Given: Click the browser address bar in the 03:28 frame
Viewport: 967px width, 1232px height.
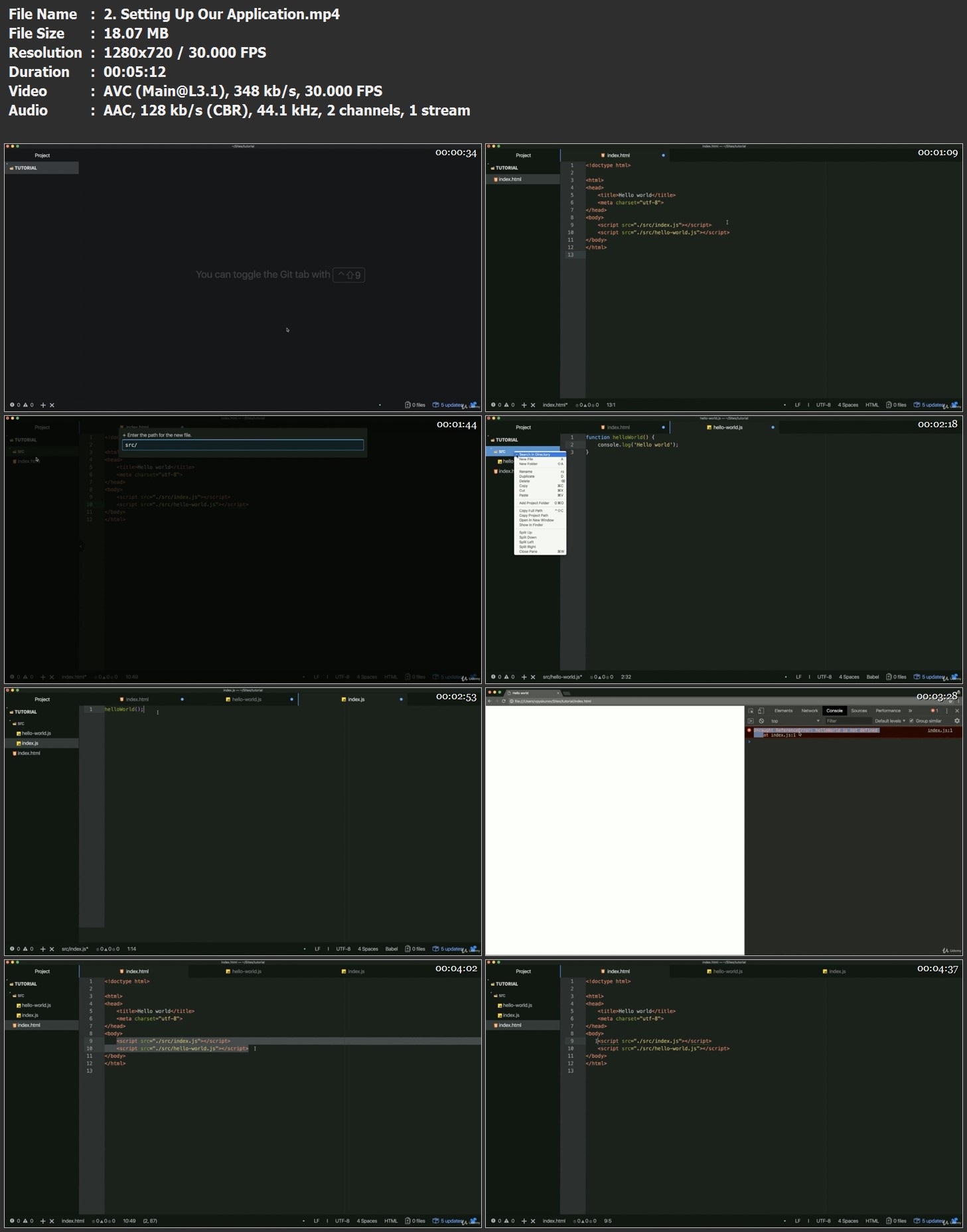Looking at the screenshot, I should [x=723, y=701].
